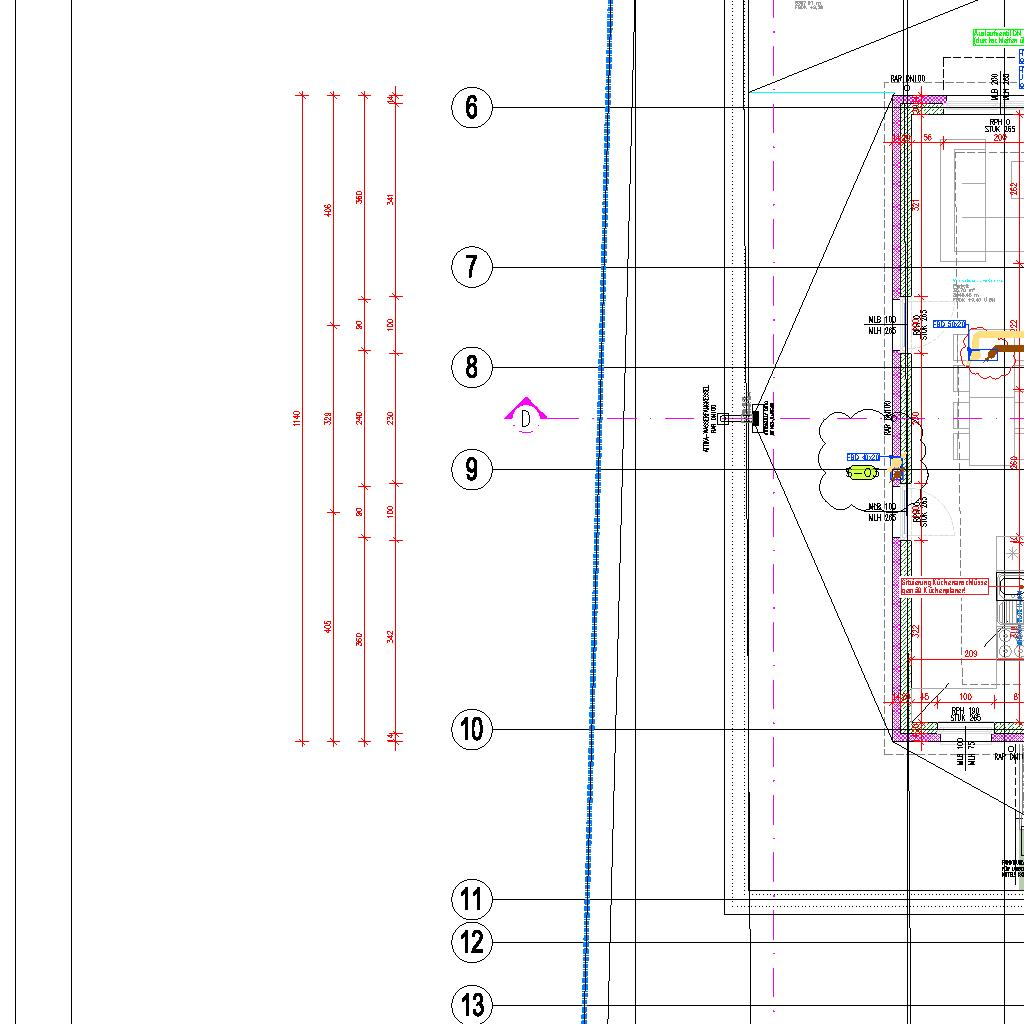Click the red revision cloud near axis 8
The height and width of the screenshot is (1024, 1024).
[x=987, y=355]
